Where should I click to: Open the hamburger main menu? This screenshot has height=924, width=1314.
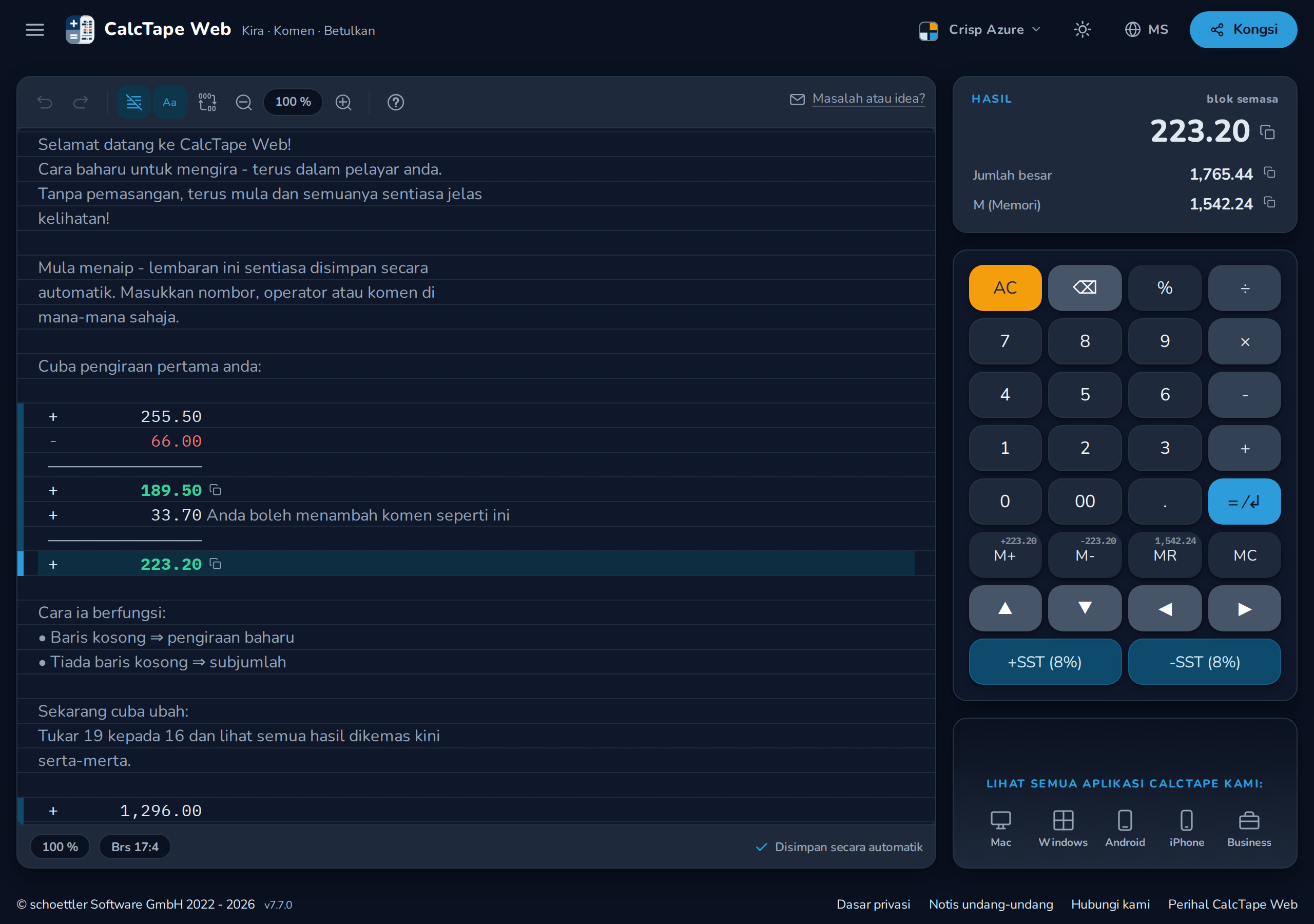pos(35,30)
